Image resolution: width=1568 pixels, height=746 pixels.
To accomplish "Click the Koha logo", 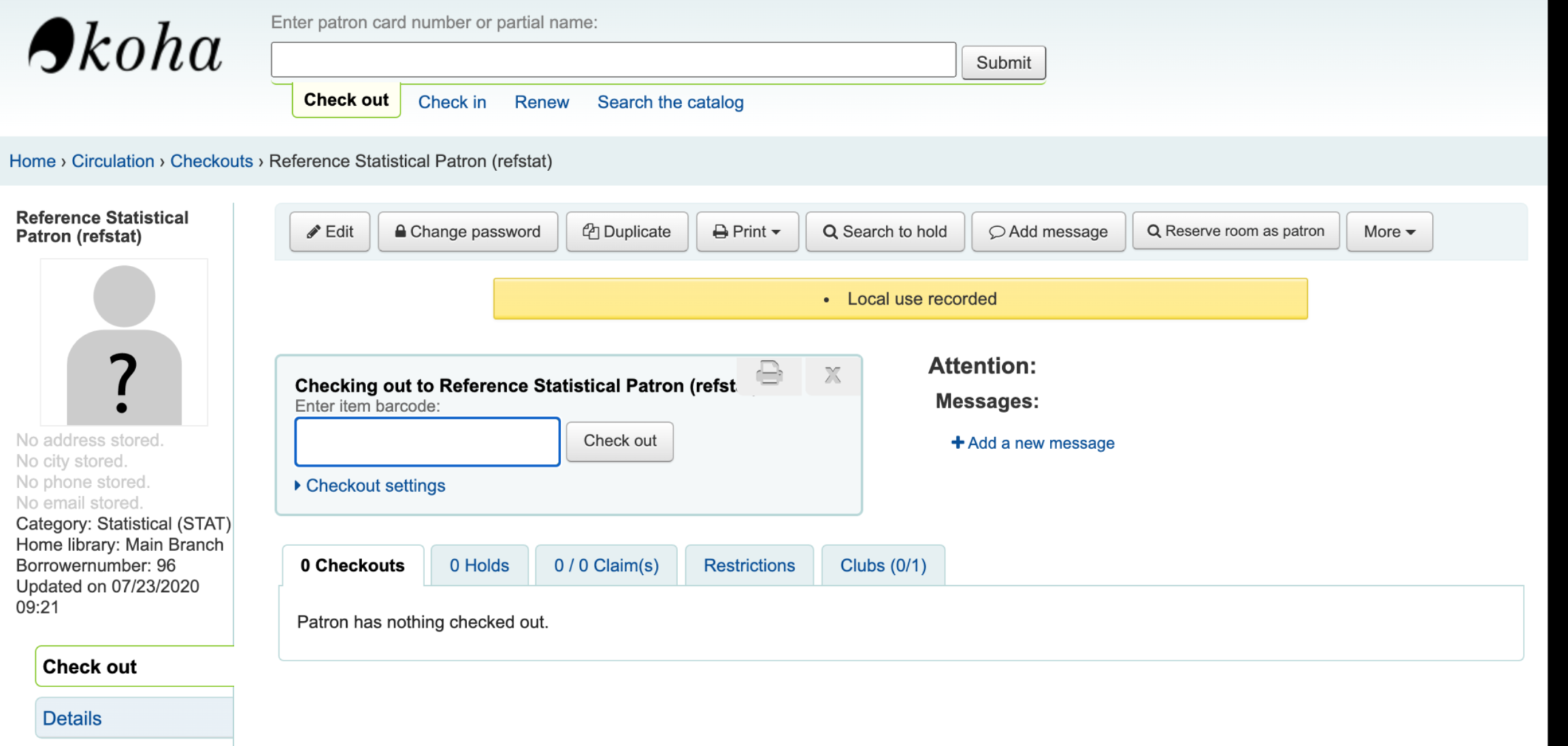I will 125,47.
